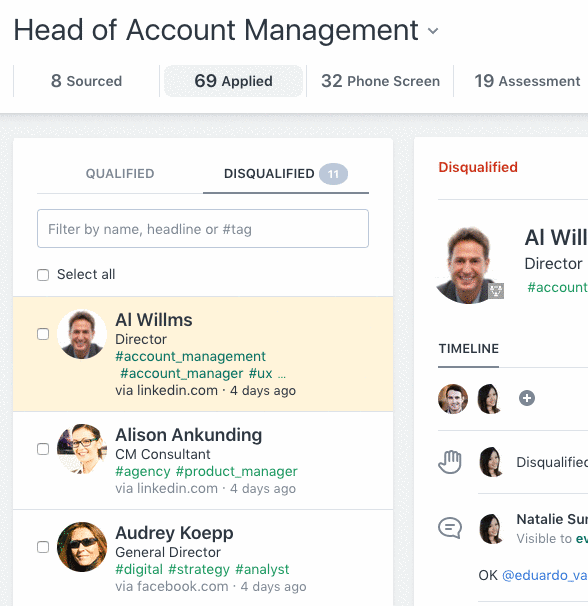
Task: Open the 8 Sourced stage
Action: [87, 81]
